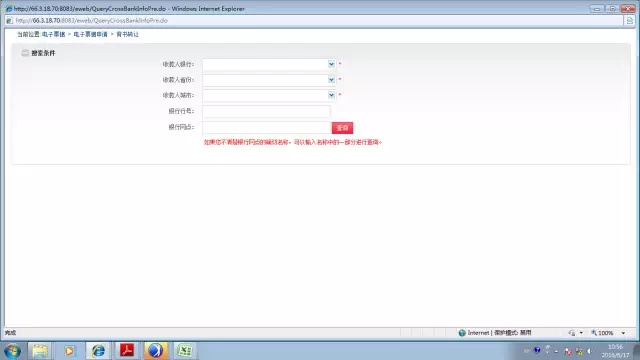Viewport: 640px width, 360px height.
Task: Click the 银行网点 input field
Action: click(267, 127)
